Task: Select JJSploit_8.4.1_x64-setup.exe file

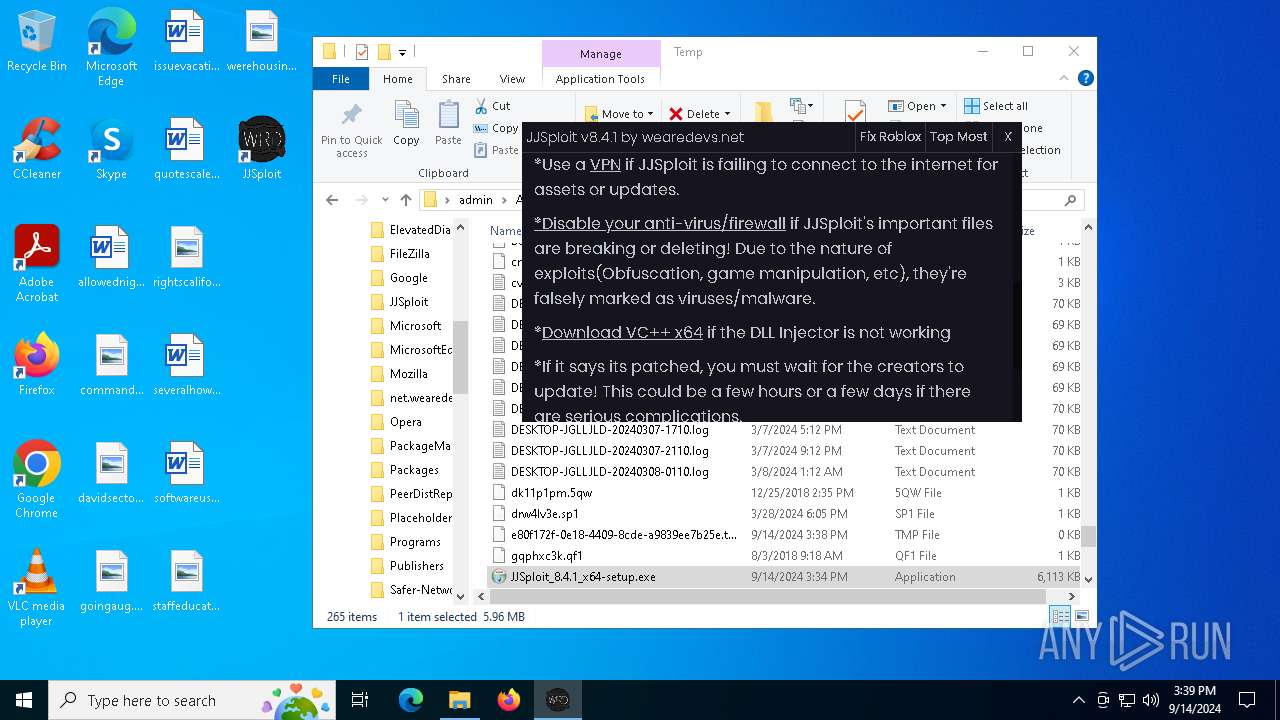Action: 784,577
